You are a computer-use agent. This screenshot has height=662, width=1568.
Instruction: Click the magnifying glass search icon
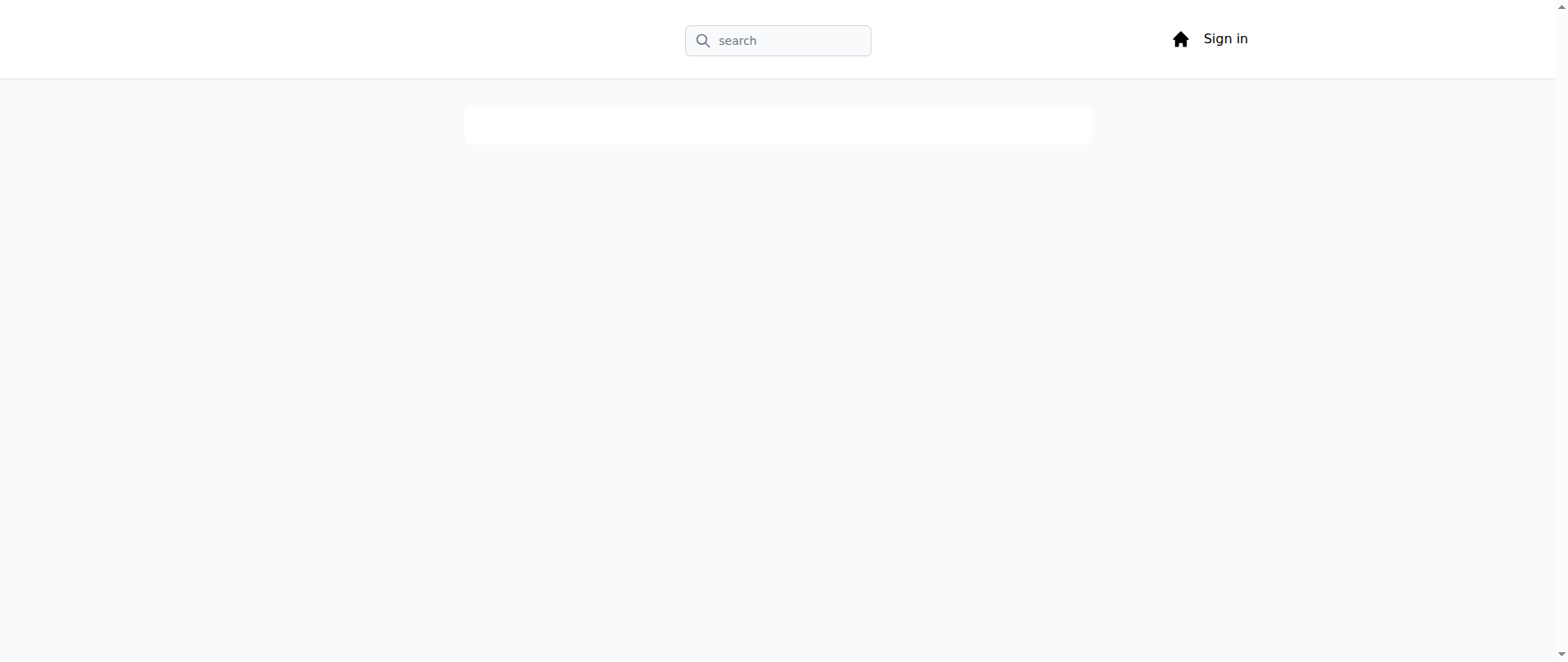click(702, 41)
